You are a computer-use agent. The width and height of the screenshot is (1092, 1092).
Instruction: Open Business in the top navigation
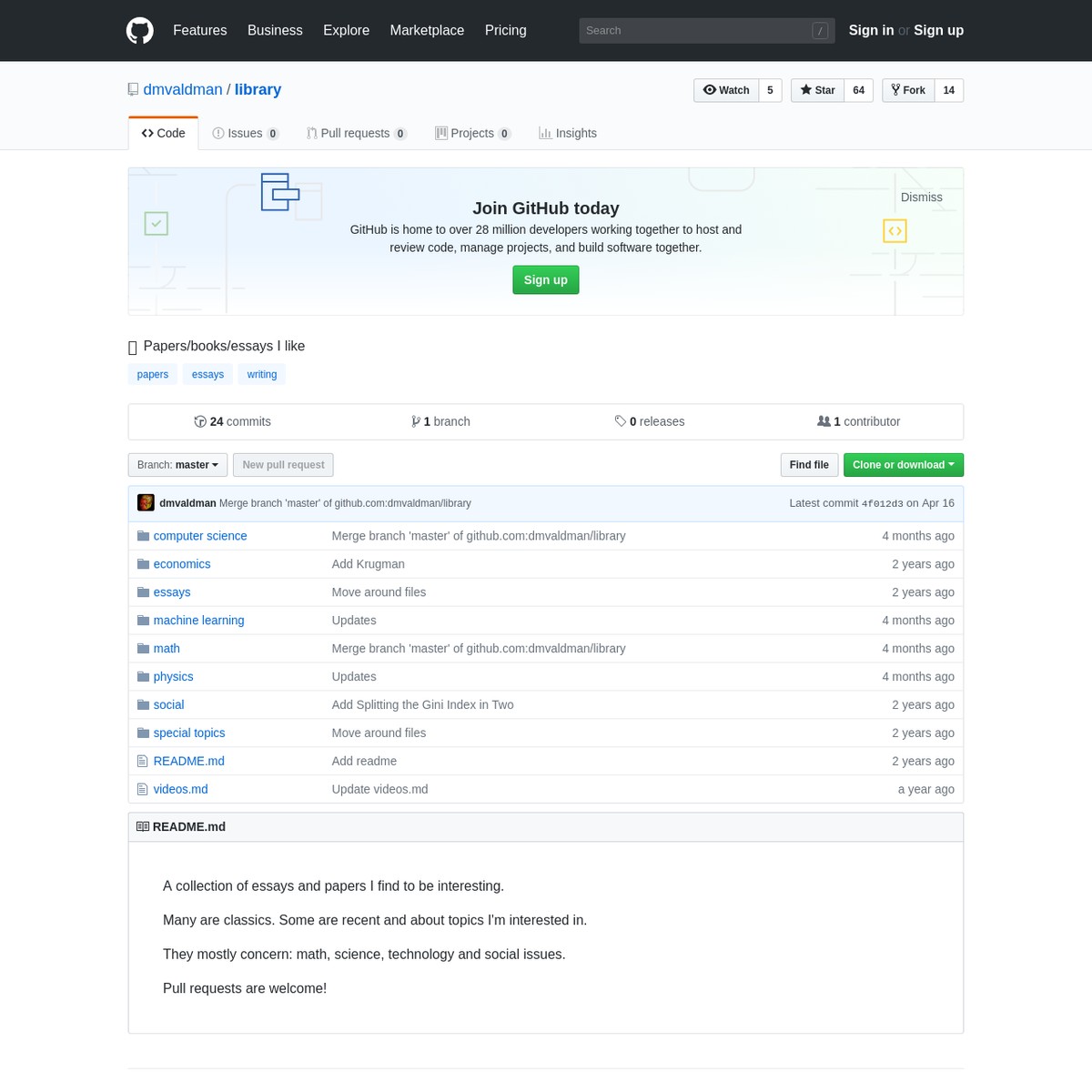click(275, 30)
